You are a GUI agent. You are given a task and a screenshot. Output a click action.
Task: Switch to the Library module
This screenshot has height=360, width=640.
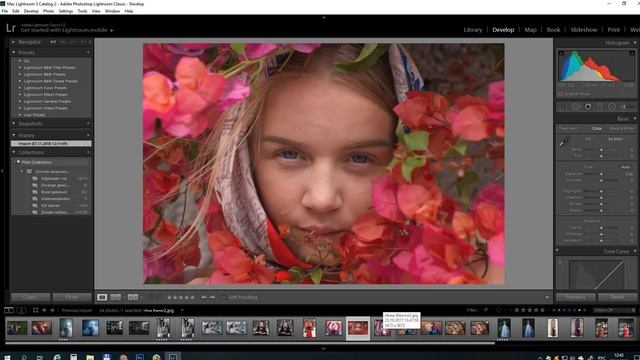[473, 30]
